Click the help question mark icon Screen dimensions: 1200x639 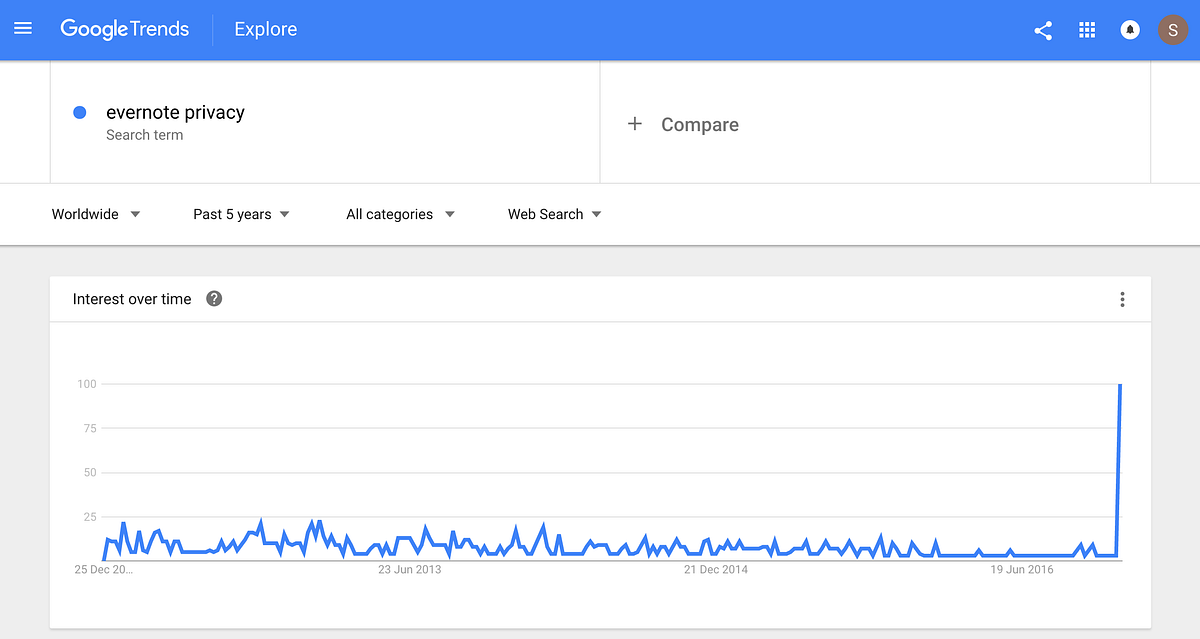[x=214, y=299]
